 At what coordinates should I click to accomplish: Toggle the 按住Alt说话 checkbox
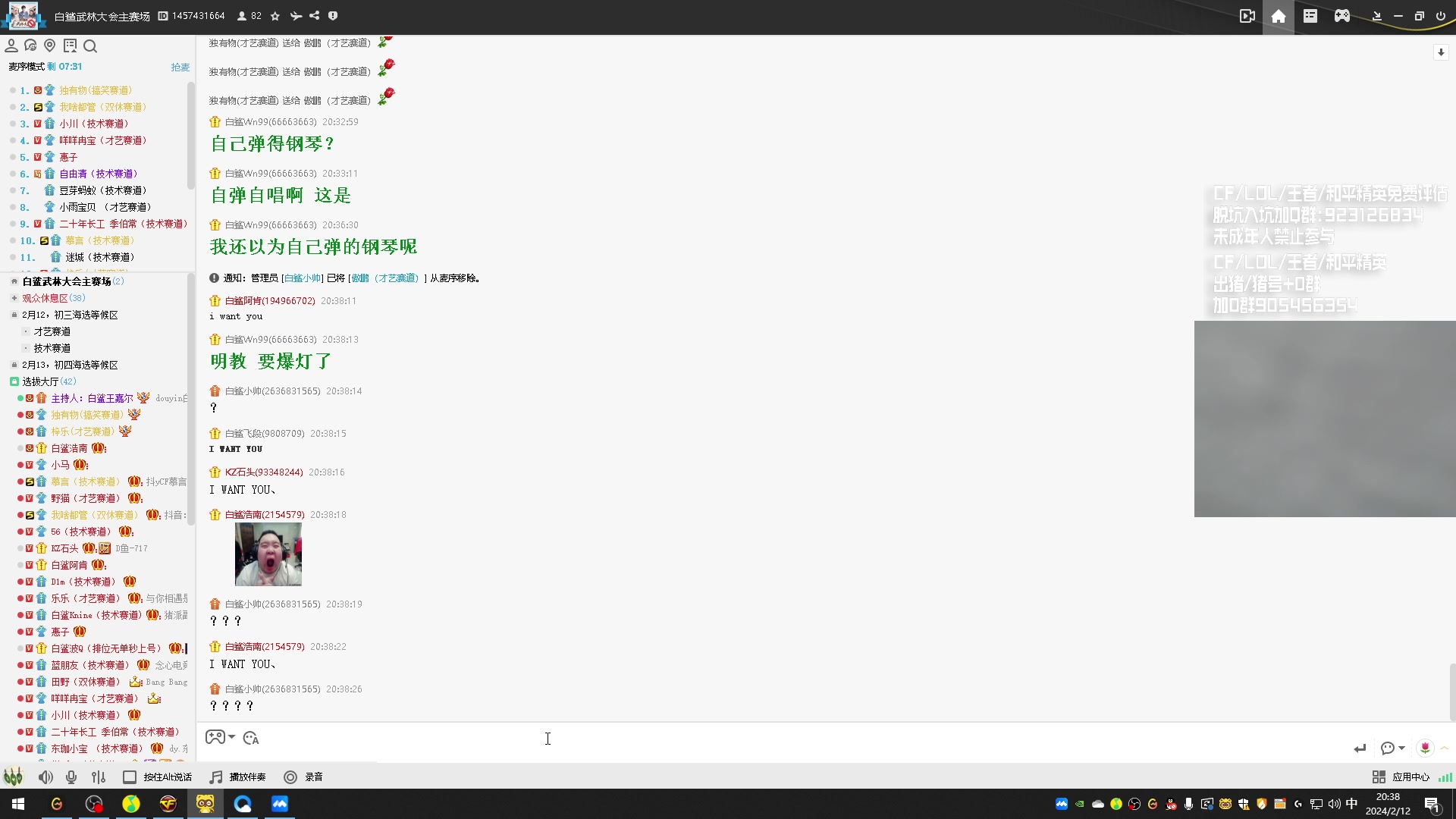130,777
